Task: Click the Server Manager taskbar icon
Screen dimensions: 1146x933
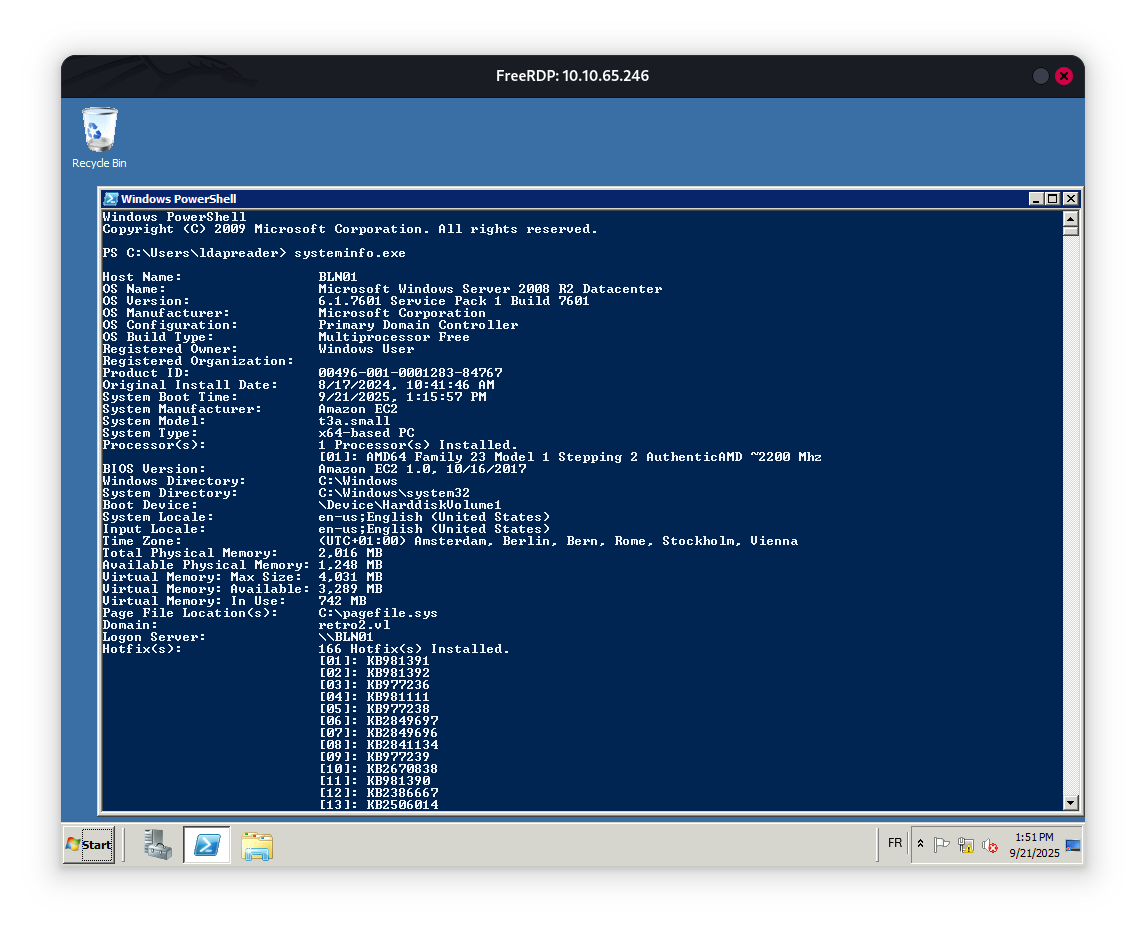Action: coord(157,845)
